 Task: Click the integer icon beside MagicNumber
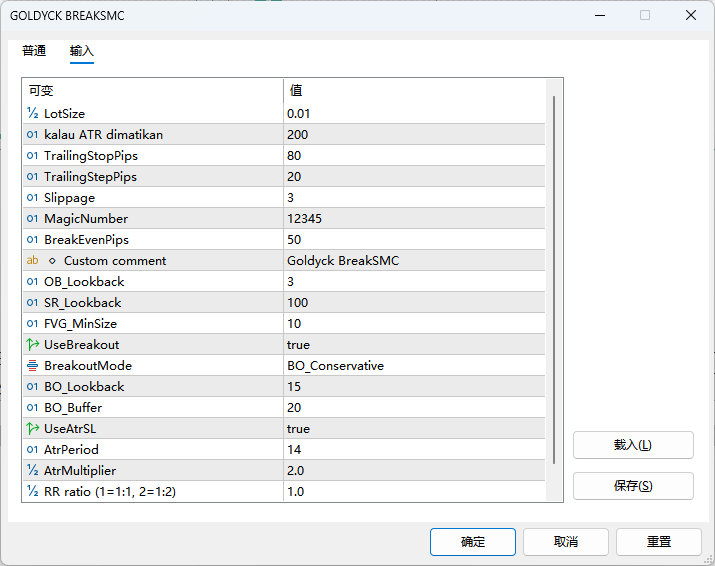(33, 219)
